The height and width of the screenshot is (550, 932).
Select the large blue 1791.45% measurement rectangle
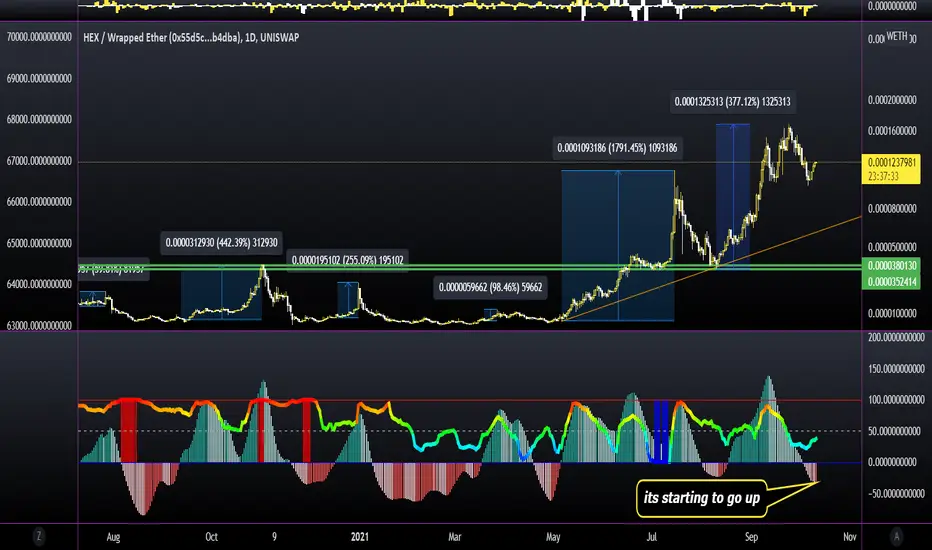click(618, 246)
